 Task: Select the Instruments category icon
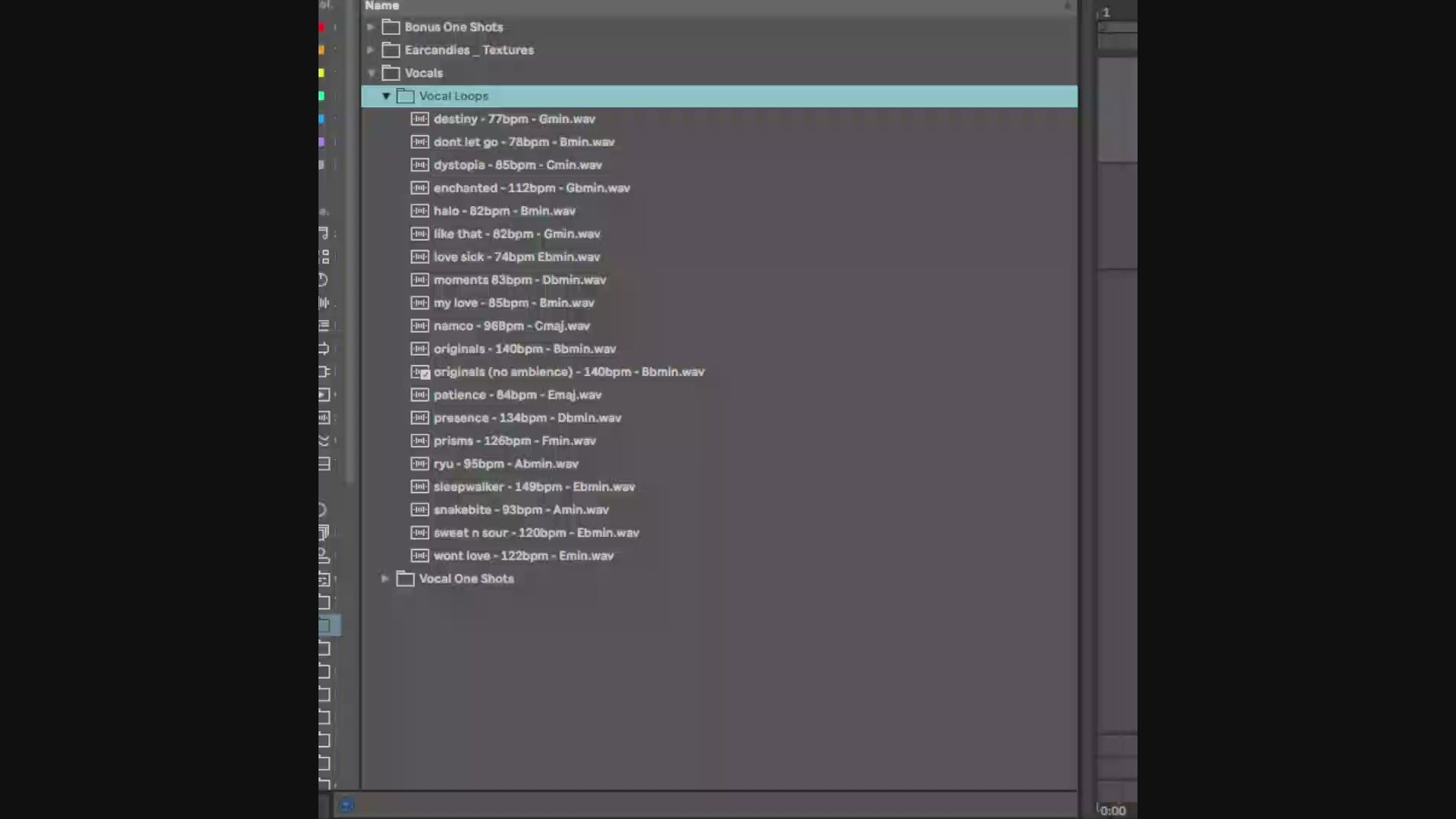coord(324,280)
